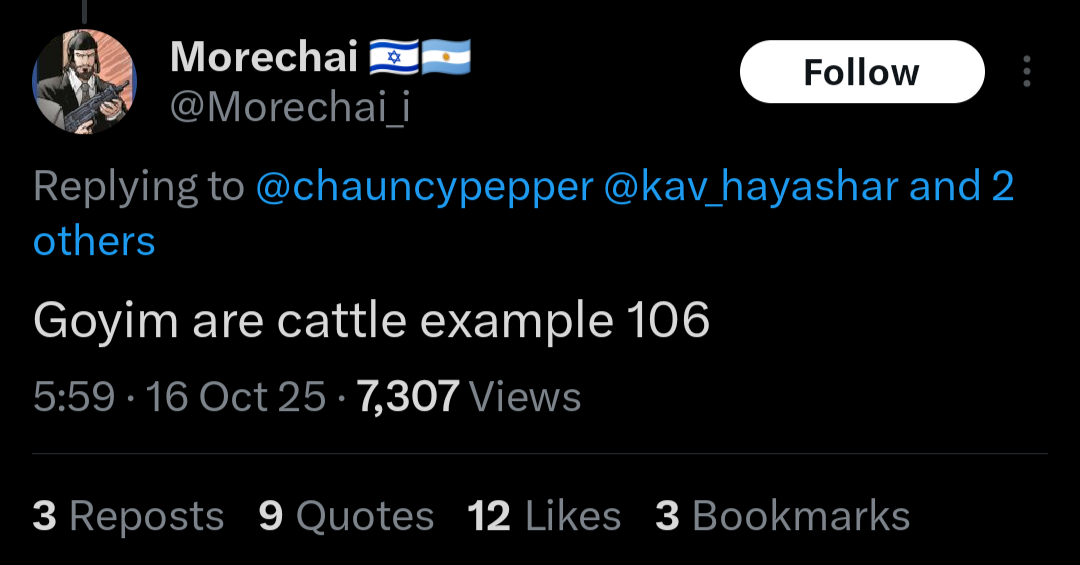Screen dimensions: 1080x565
Task: Open the three-dot more options menu
Action: (1026, 72)
